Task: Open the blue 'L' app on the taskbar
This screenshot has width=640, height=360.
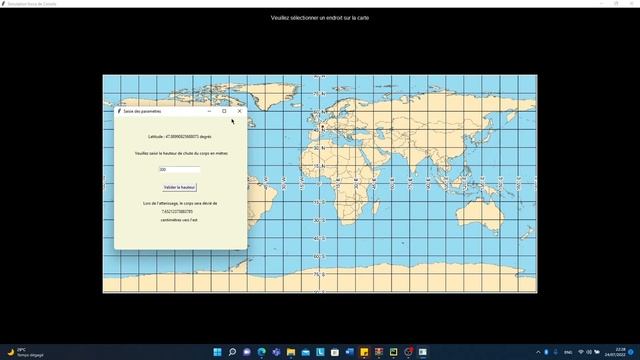Action: point(320,352)
